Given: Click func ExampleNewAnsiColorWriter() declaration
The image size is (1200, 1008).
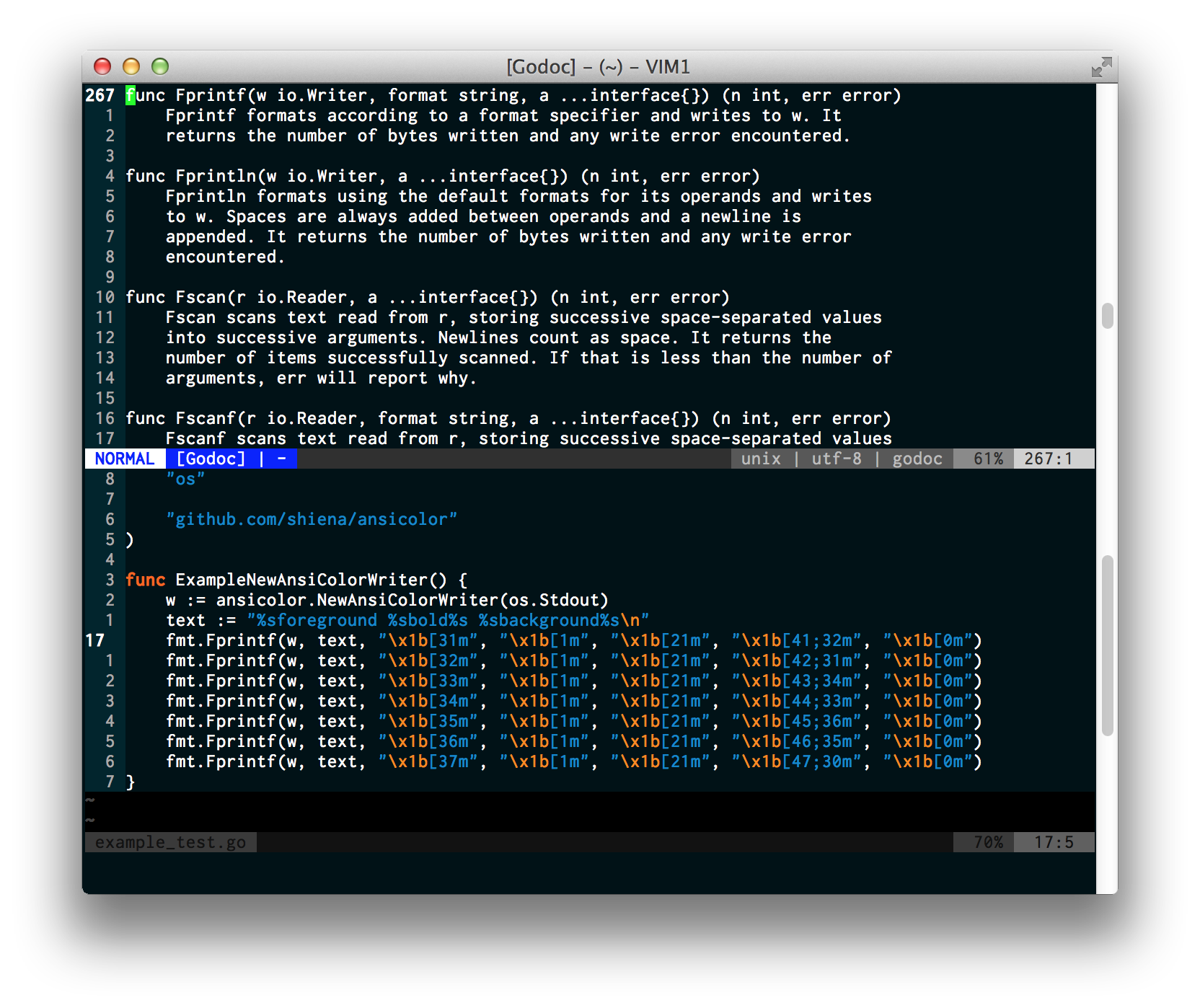Looking at the screenshot, I should point(296,580).
